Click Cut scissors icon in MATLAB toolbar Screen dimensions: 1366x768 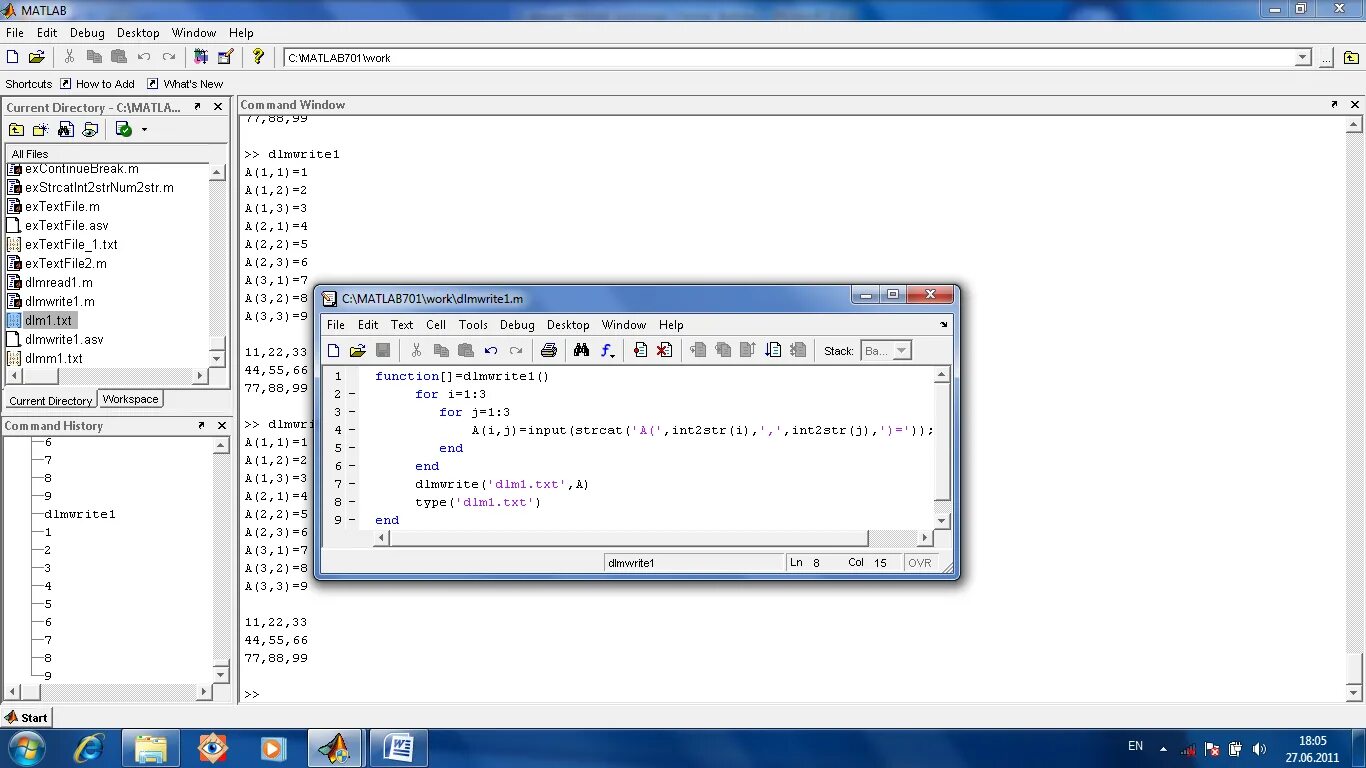(x=69, y=57)
